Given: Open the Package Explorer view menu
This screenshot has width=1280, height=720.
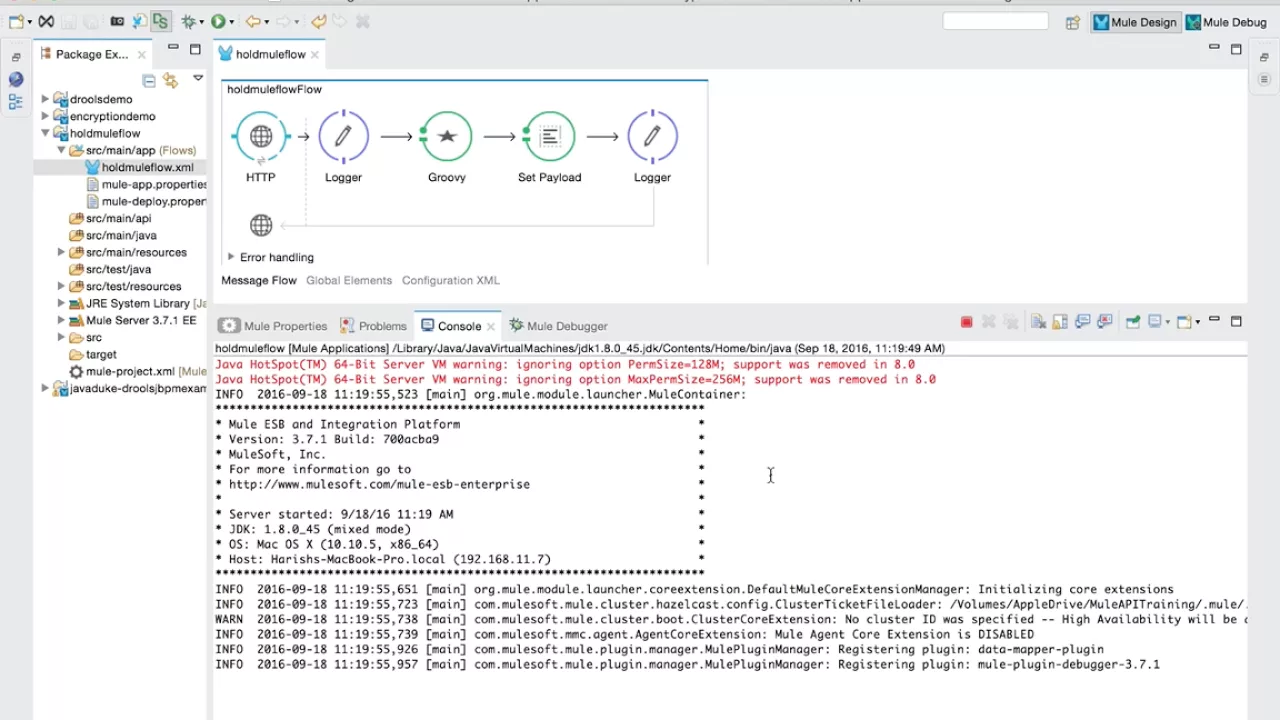Looking at the screenshot, I should point(198,78).
